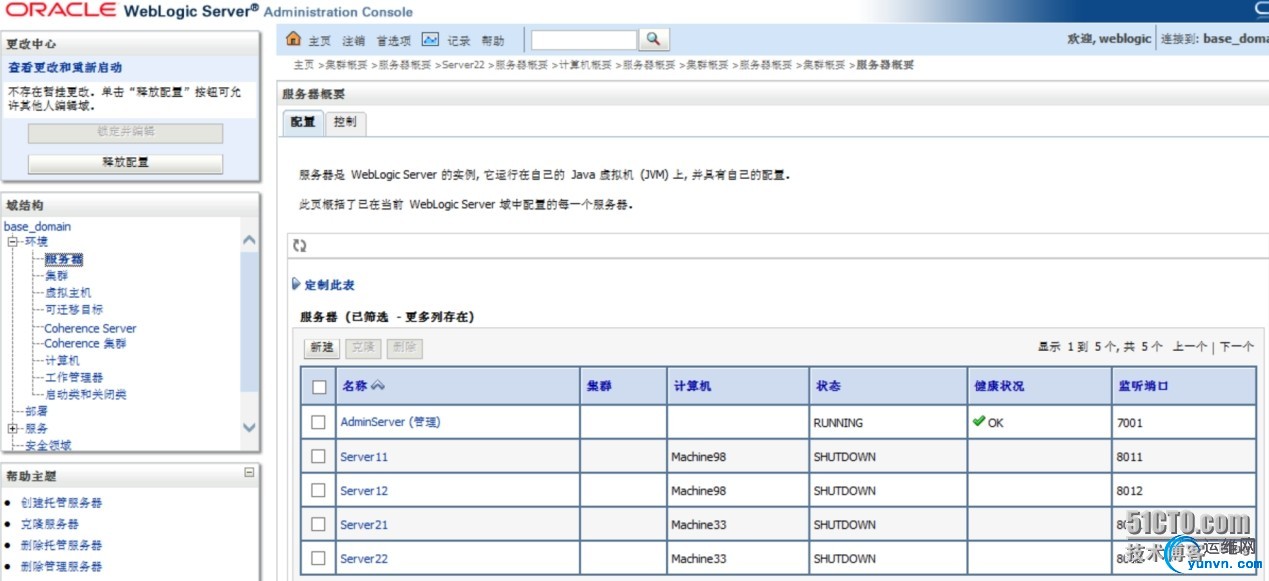The image size is (1269, 581).
Task: Select 服务器 in the domain tree
Action: click(x=63, y=259)
